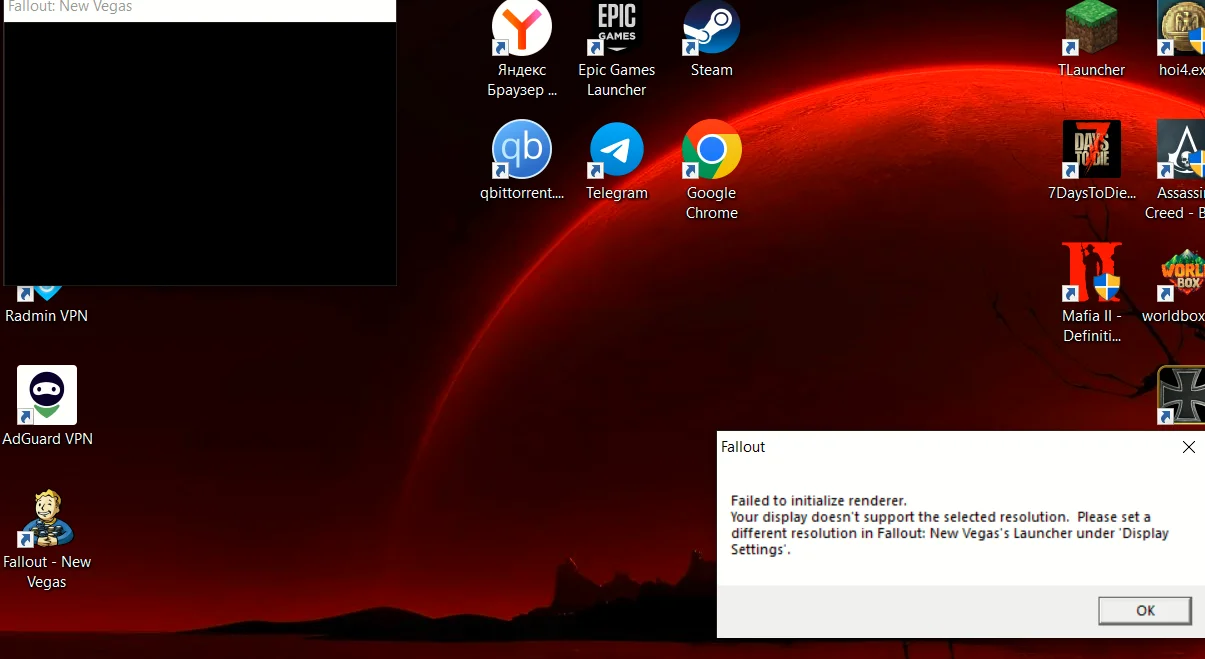Image resolution: width=1205 pixels, height=659 pixels.
Task: Click the Fallout: New Vegas window title
Action: click(70, 7)
